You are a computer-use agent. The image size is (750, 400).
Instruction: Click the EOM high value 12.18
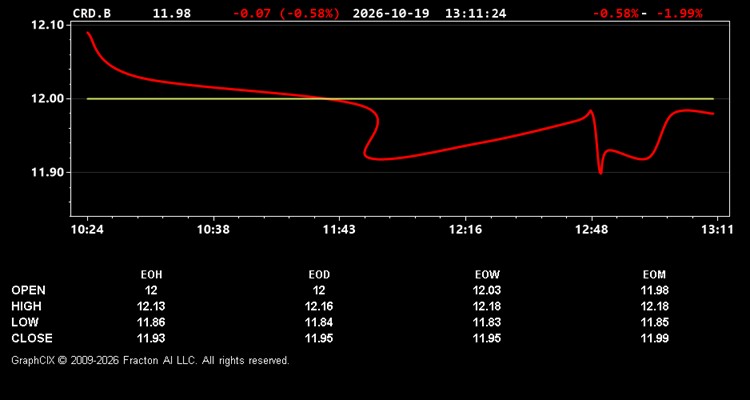tap(654, 306)
